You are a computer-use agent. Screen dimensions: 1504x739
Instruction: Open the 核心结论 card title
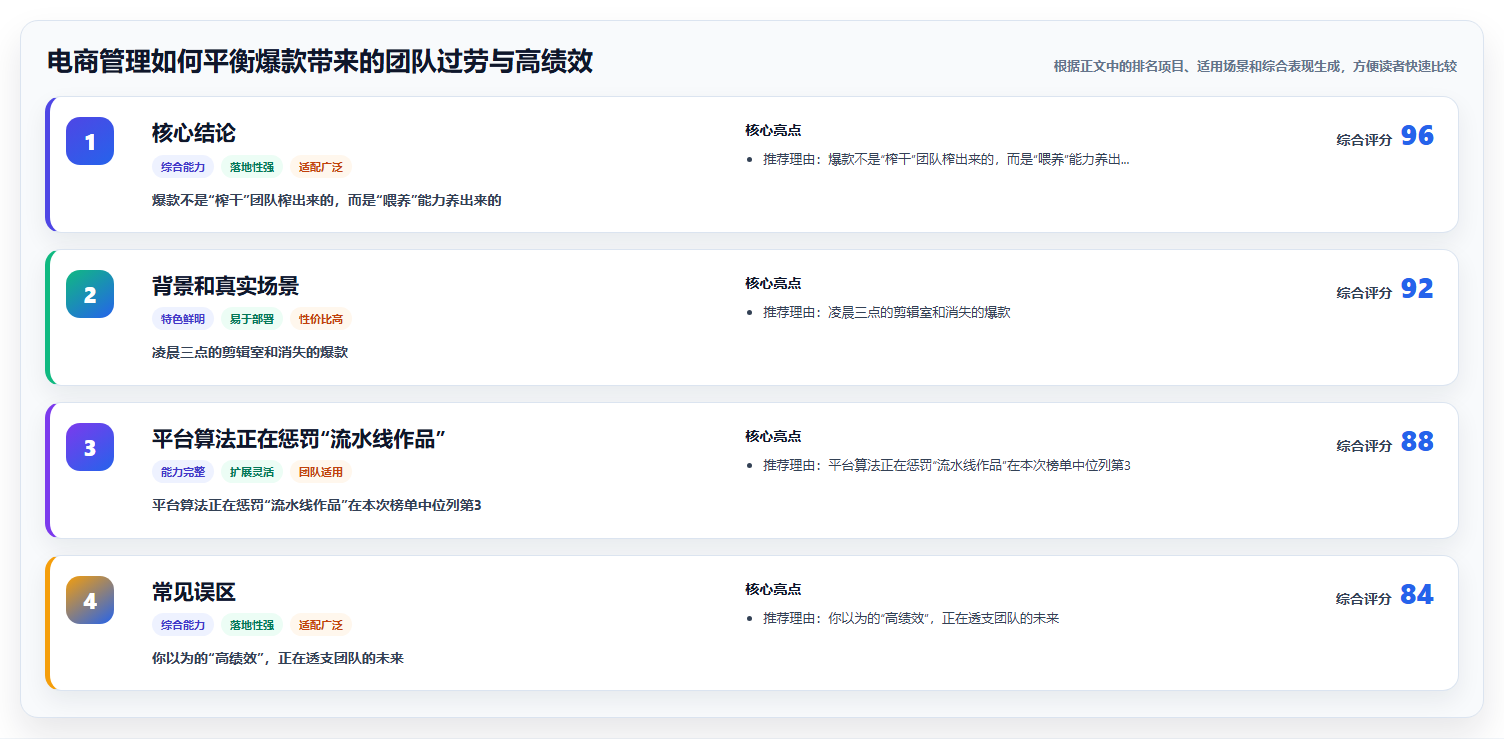194,133
